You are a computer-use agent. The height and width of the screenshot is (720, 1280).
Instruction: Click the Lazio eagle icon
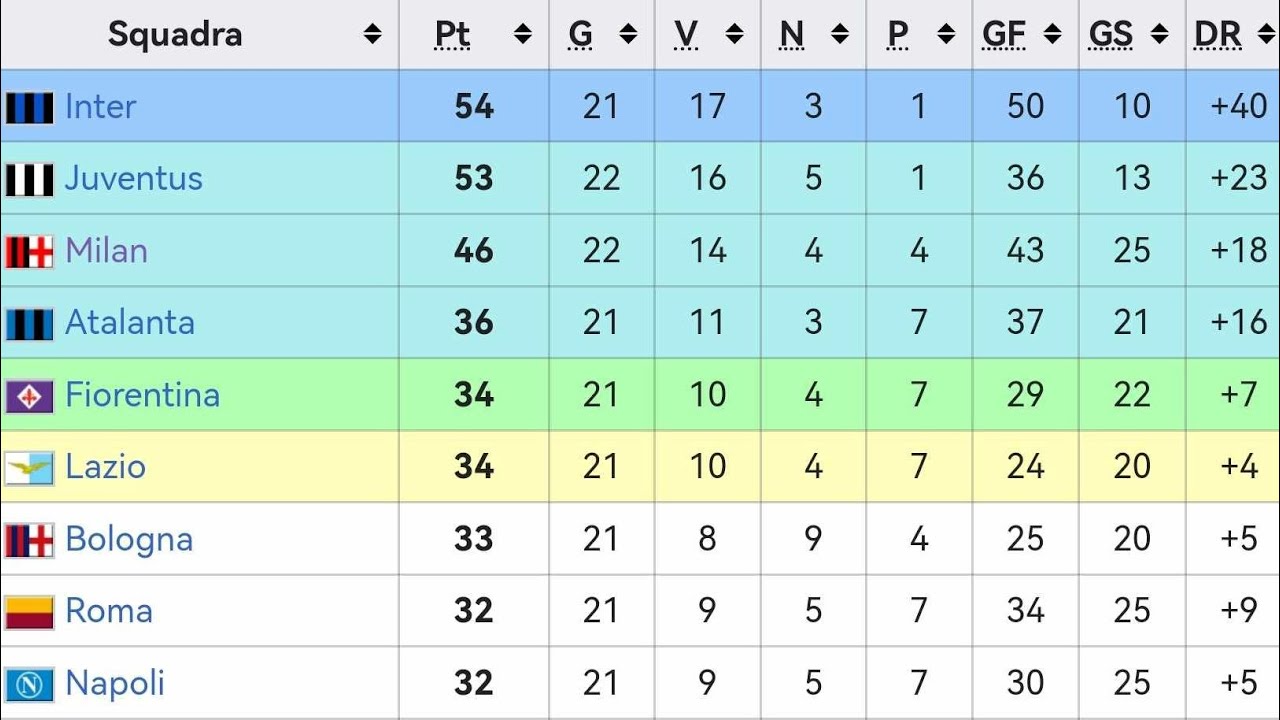(x=29, y=467)
